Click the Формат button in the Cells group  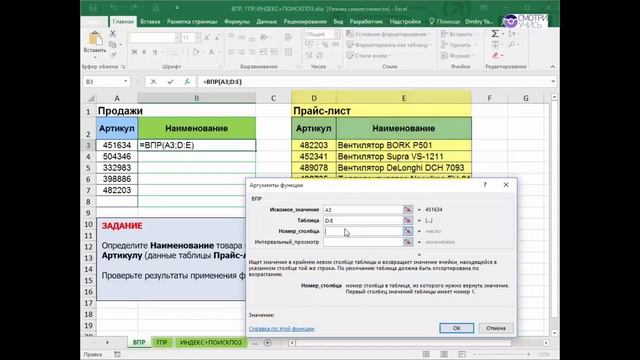(457, 56)
